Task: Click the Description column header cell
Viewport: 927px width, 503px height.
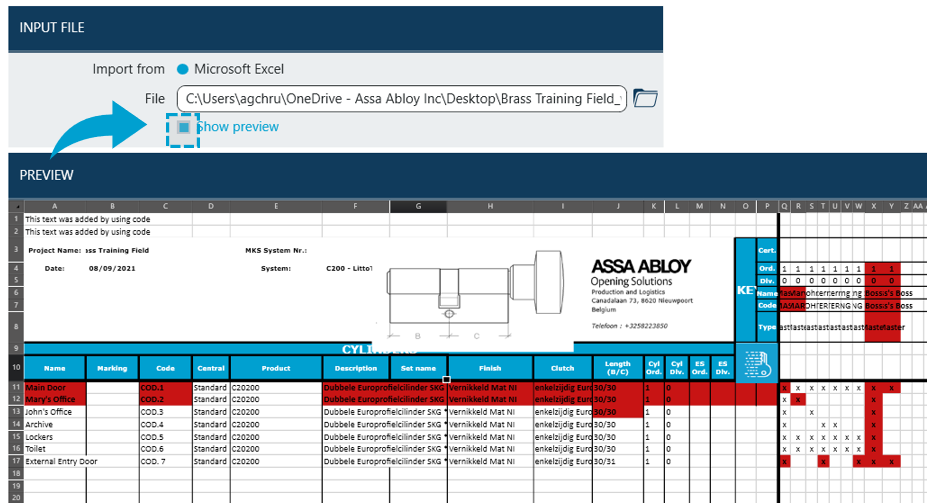Action: coord(355,368)
